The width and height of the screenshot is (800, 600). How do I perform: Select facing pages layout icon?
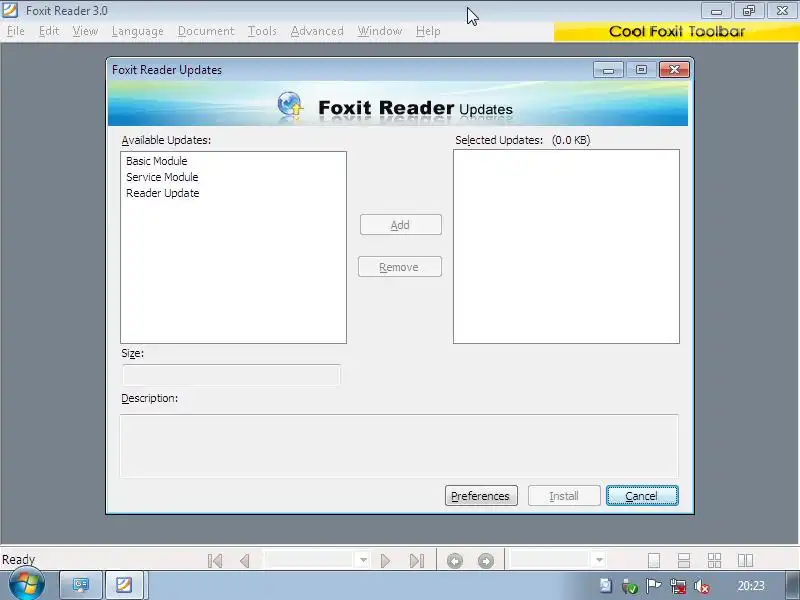[x=745, y=561]
